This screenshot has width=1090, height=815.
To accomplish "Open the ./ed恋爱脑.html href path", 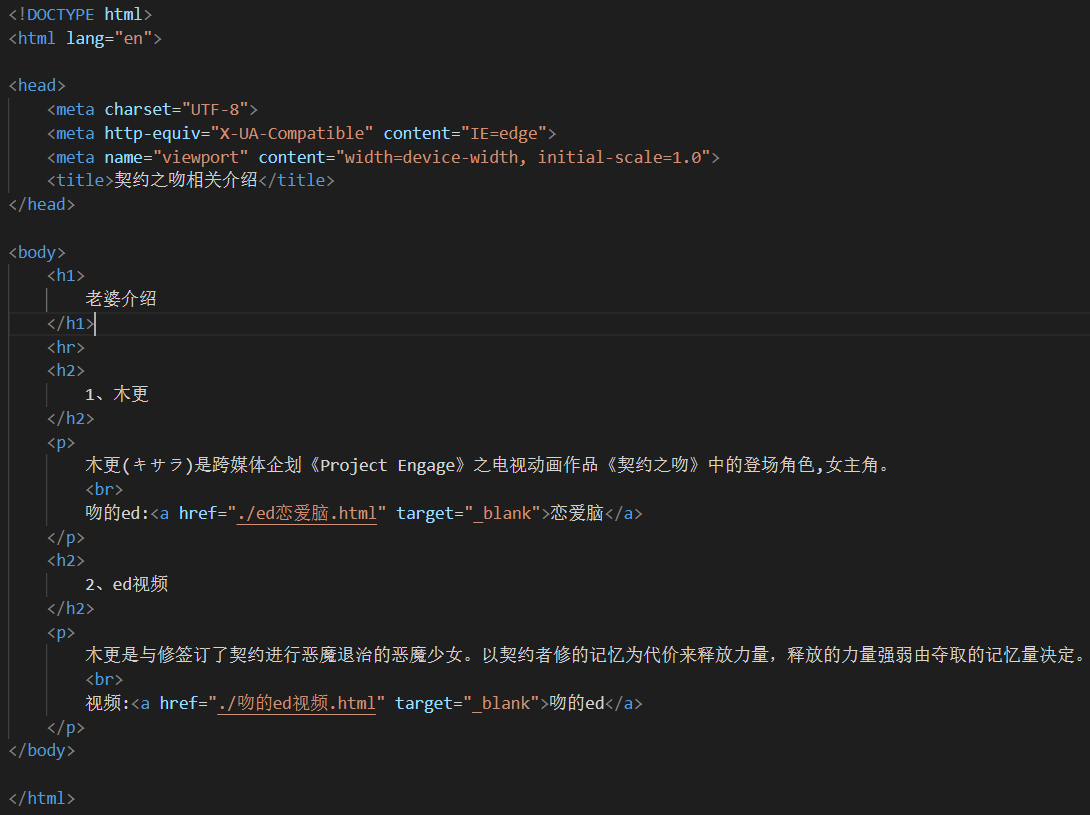I will pyautogui.click(x=306, y=514).
